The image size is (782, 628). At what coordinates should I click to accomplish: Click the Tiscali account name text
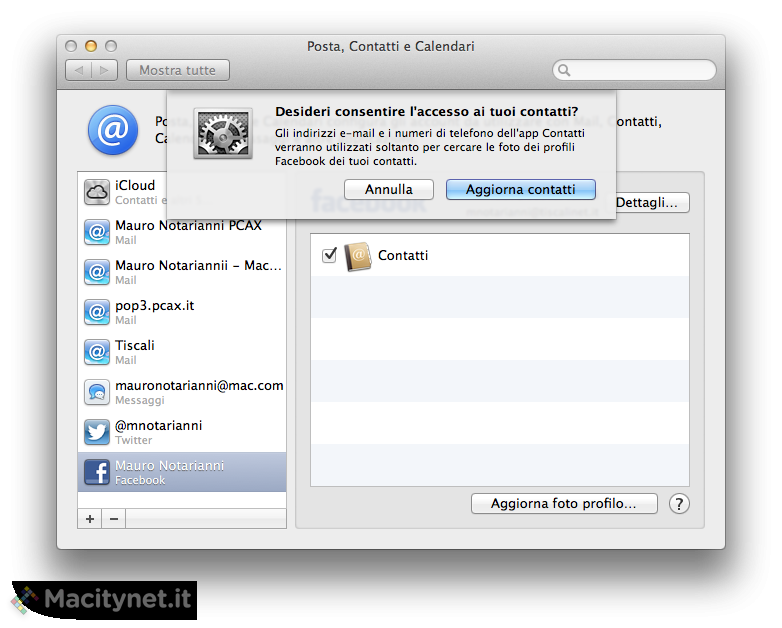[x=135, y=345]
